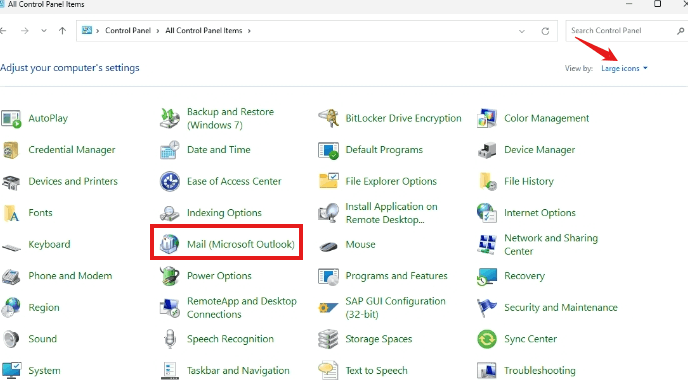Screen dimensions: 688x380
Task: Click the Sound speaker icon
Action: tap(11, 339)
